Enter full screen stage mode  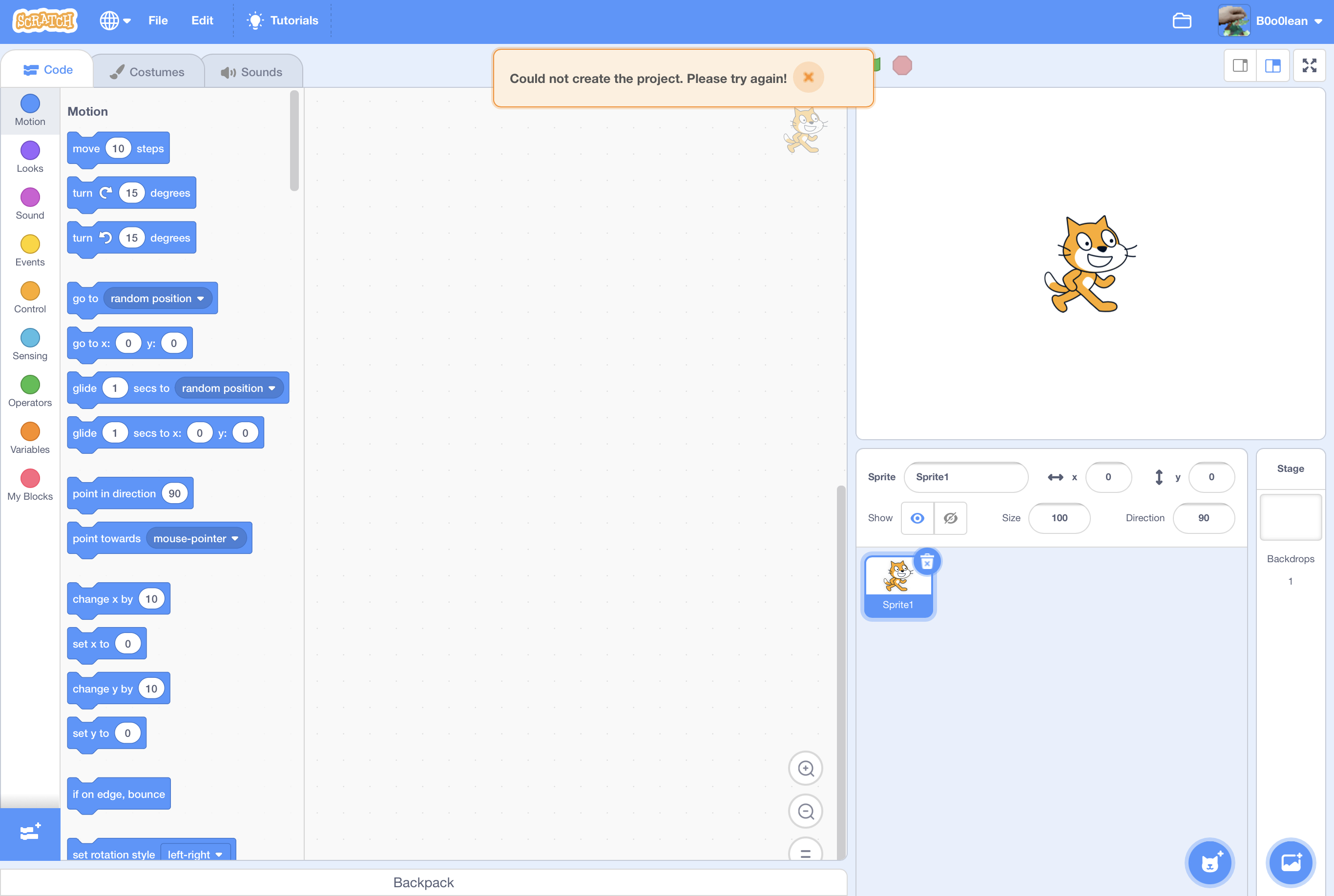pos(1309,66)
